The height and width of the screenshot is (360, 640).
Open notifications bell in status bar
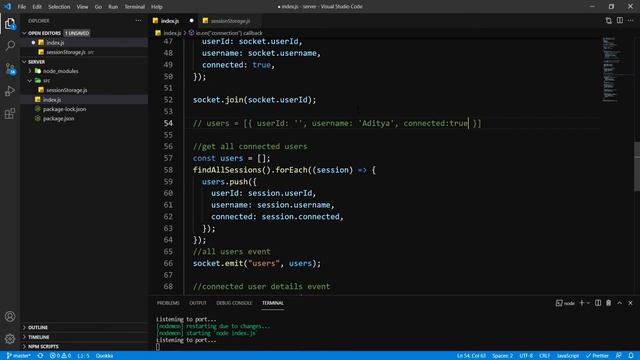[631, 356]
